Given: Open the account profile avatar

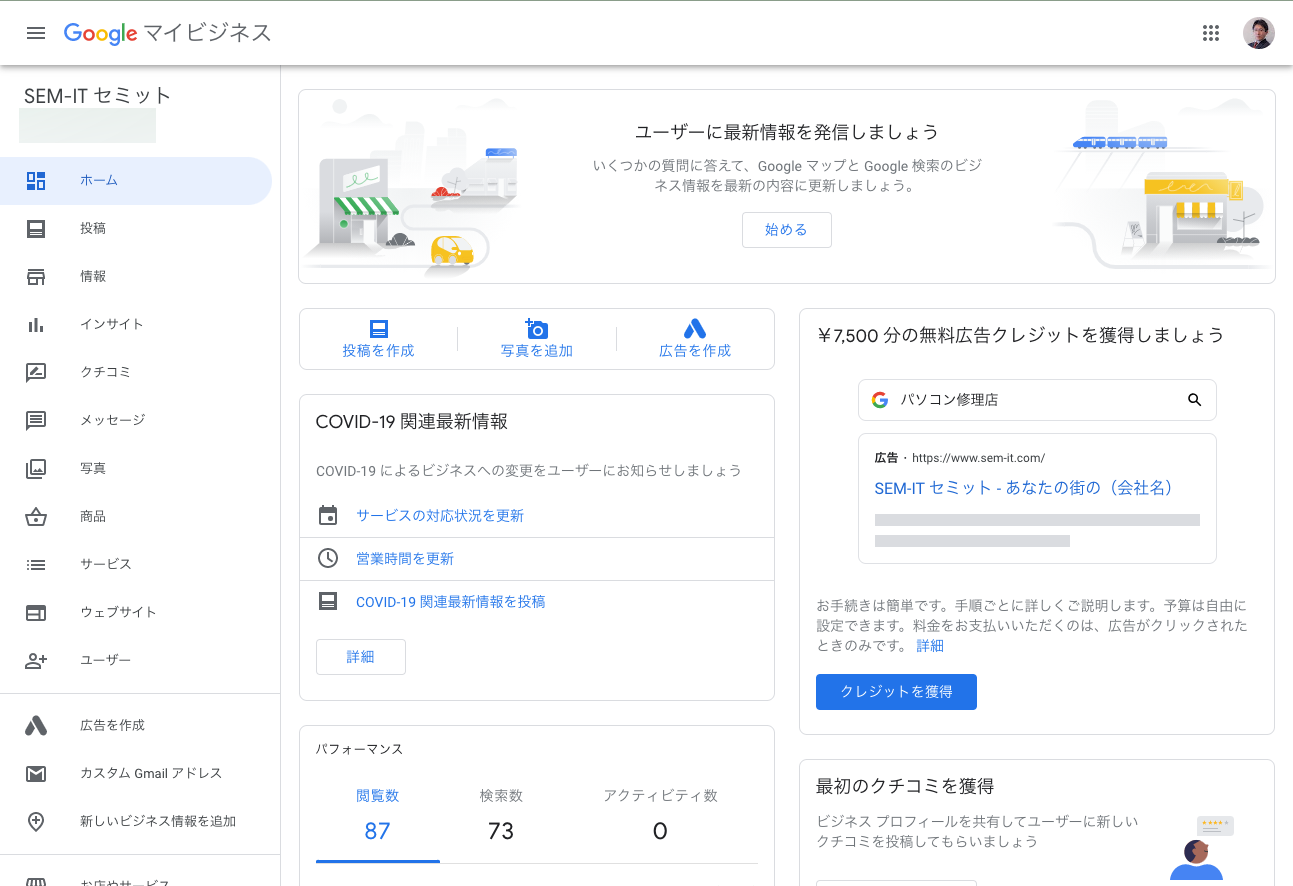Looking at the screenshot, I should (x=1258, y=33).
